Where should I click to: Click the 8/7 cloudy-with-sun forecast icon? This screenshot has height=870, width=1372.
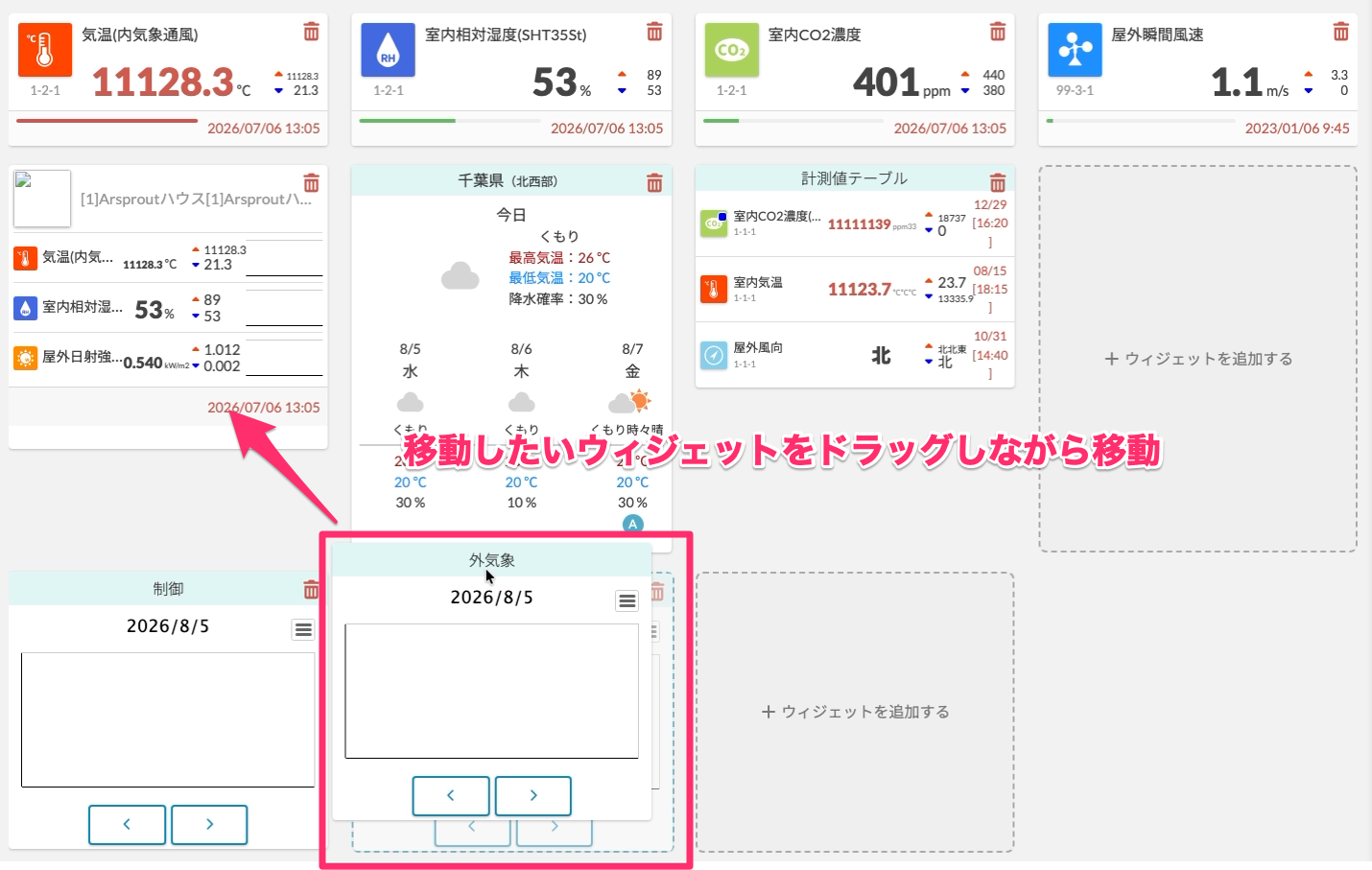tap(630, 401)
